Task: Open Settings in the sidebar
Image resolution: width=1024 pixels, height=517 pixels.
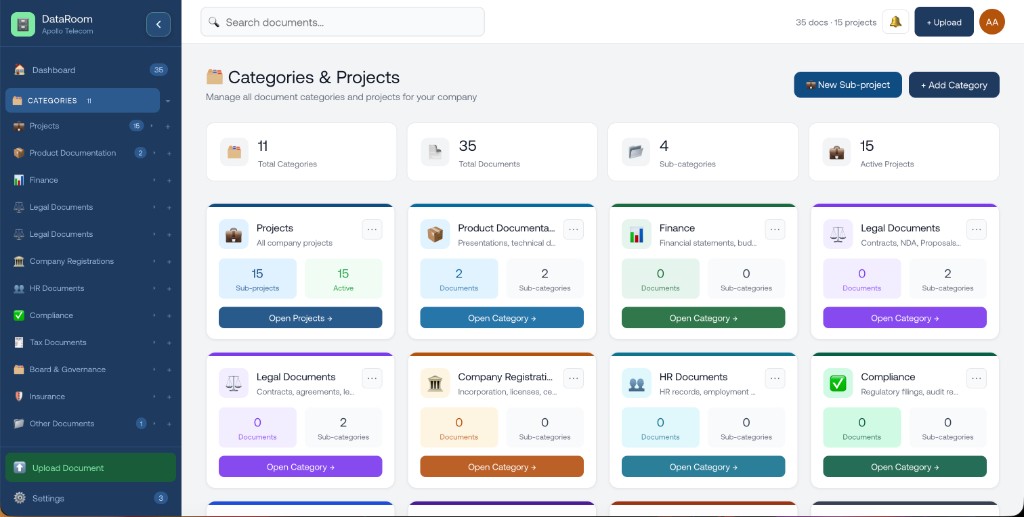Action: click(91, 498)
